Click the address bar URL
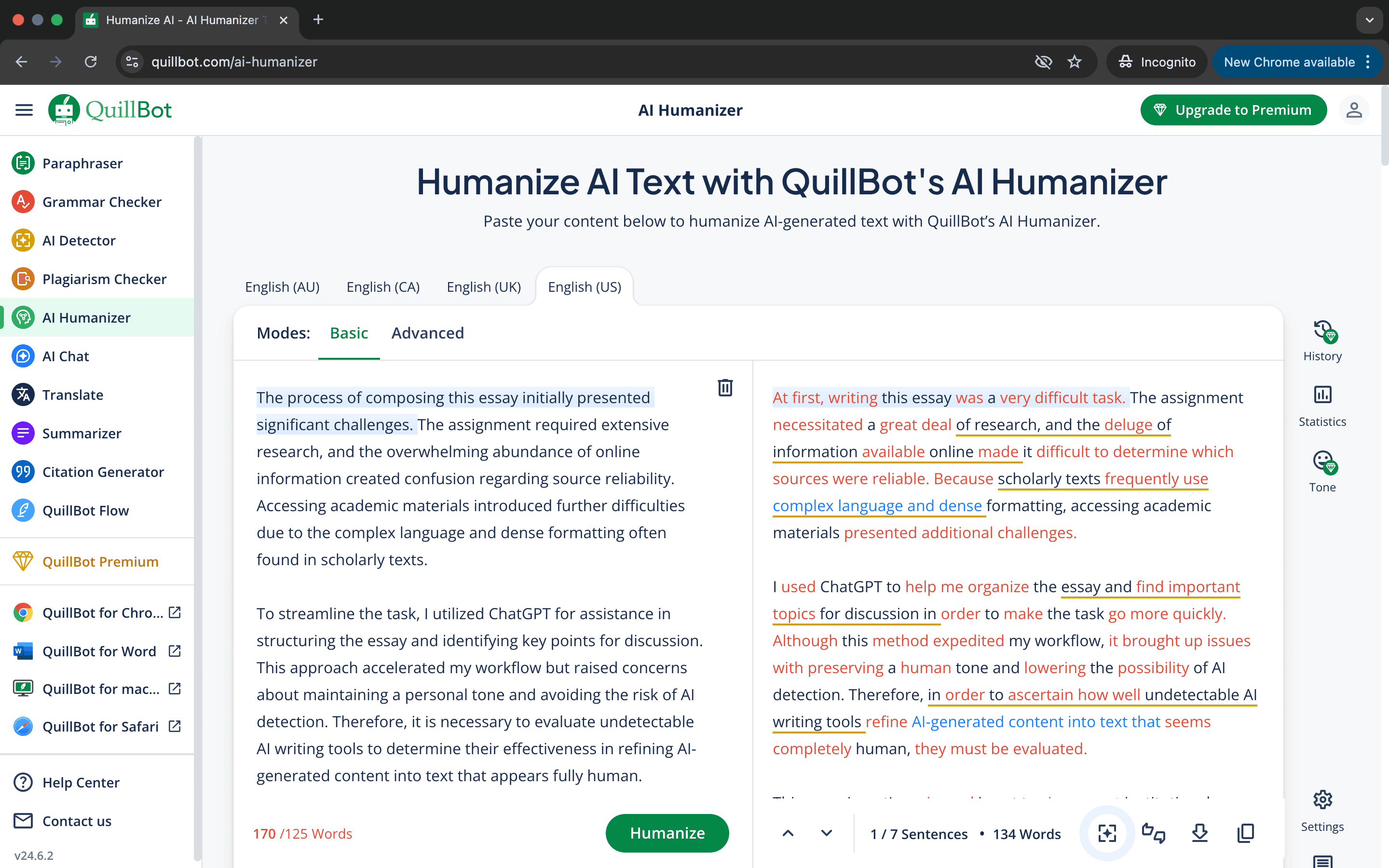This screenshot has width=1389, height=868. point(233,62)
